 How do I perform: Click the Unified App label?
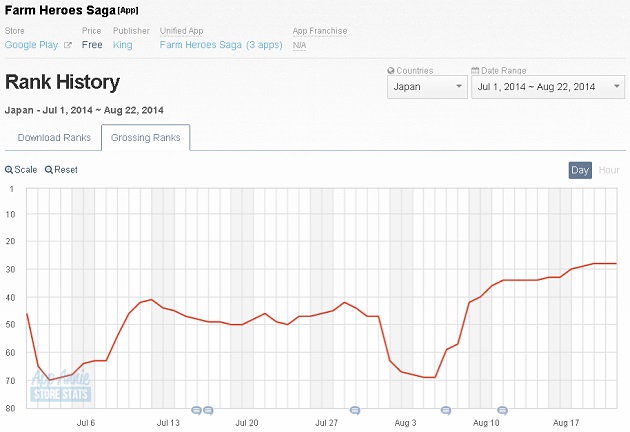pyautogui.click(x=182, y=31)
